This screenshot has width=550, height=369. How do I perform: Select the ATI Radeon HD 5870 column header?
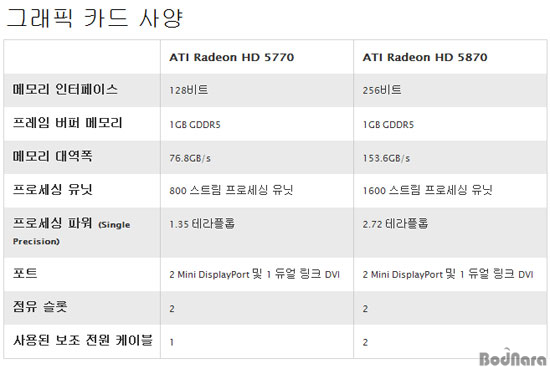click(425, 57)
